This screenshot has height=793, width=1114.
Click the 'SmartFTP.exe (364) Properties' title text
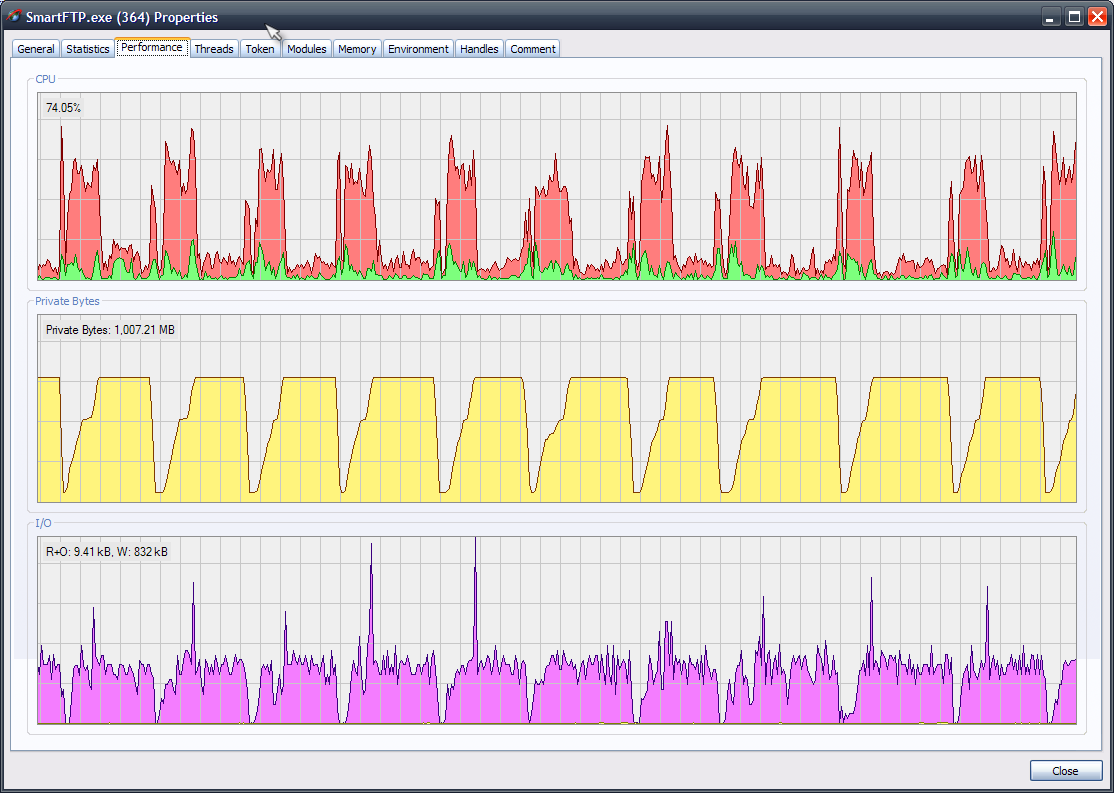[122, 17]
